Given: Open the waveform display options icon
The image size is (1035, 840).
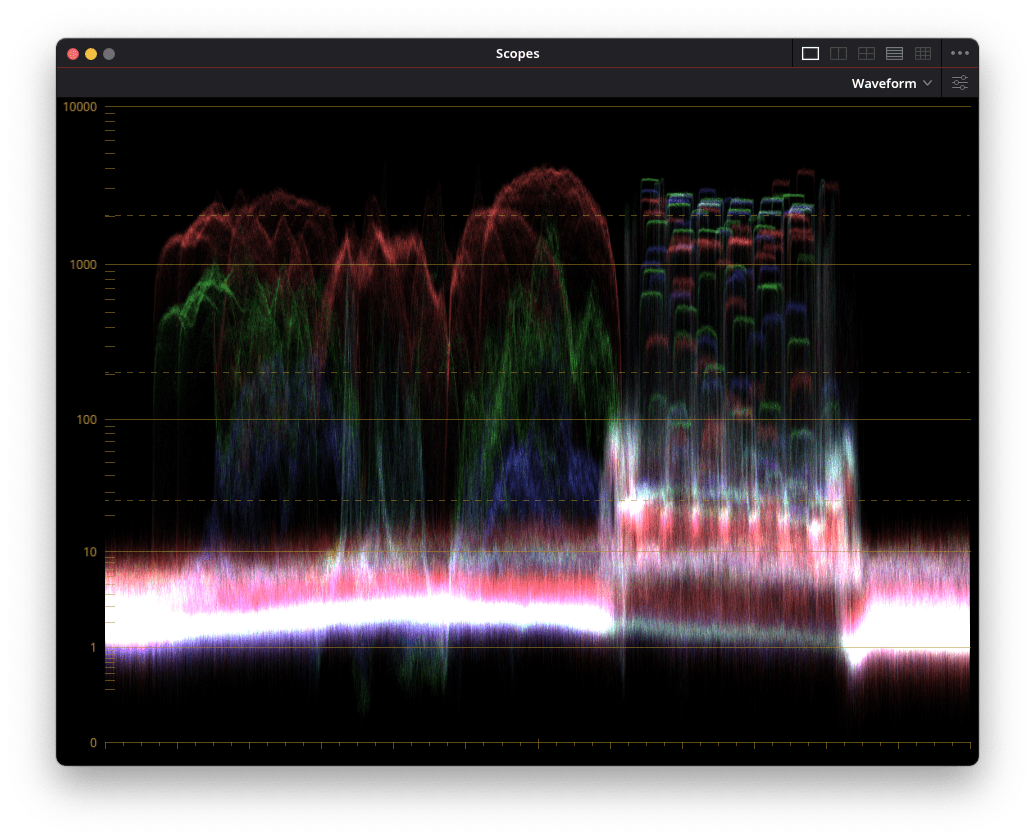Looking at the screenshot, I should click(x=961, y=83).
